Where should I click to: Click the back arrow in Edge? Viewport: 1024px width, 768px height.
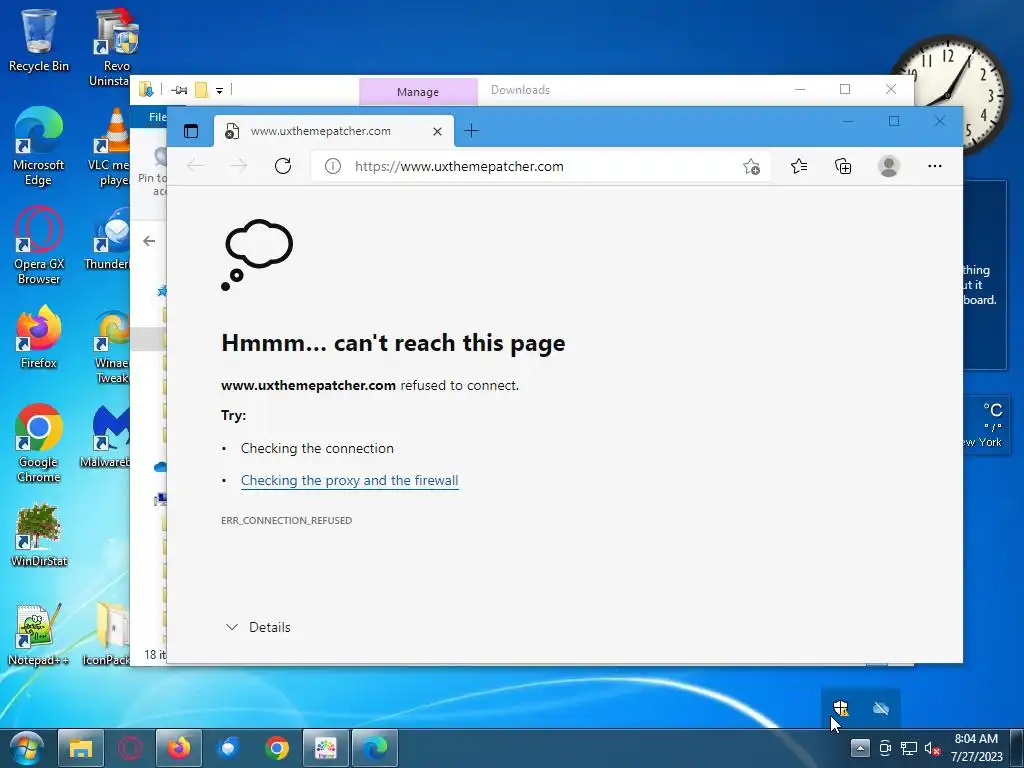pos(195,166)
